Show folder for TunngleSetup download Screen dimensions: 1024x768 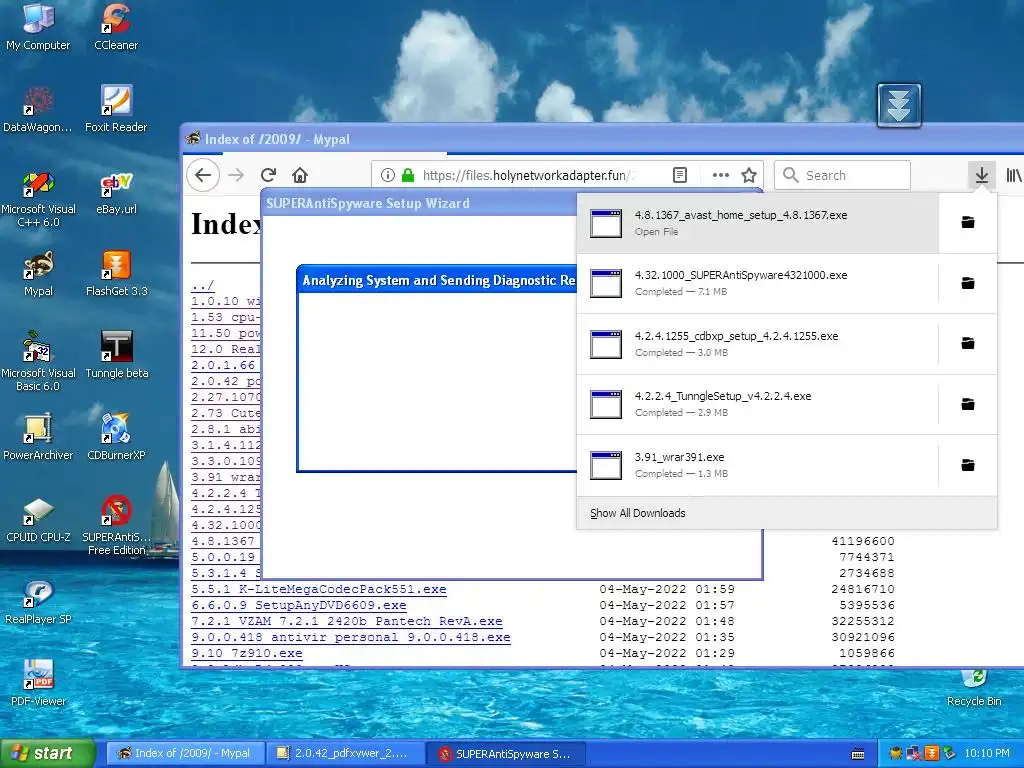[x=968, y=404]
